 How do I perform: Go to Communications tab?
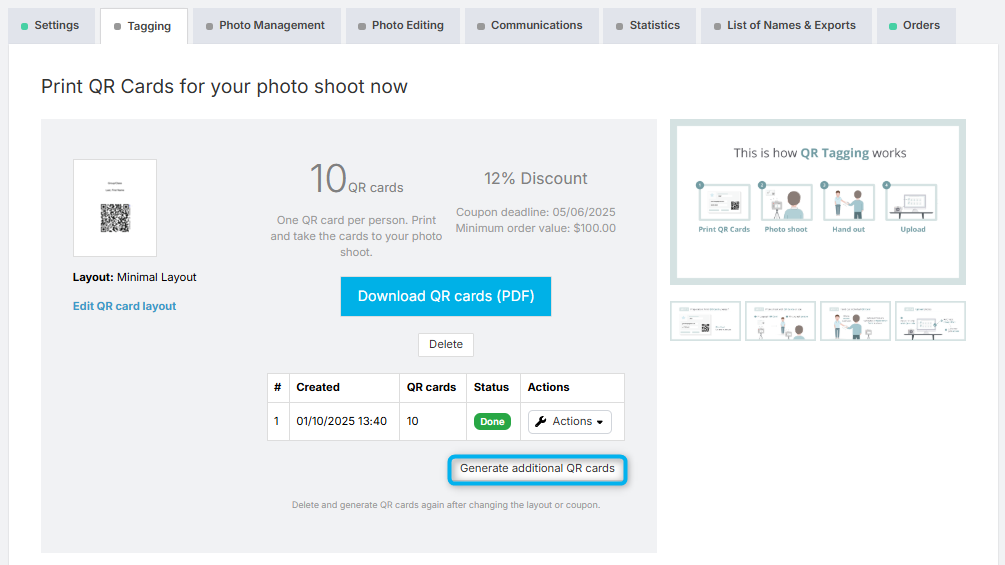click(531, 26)
